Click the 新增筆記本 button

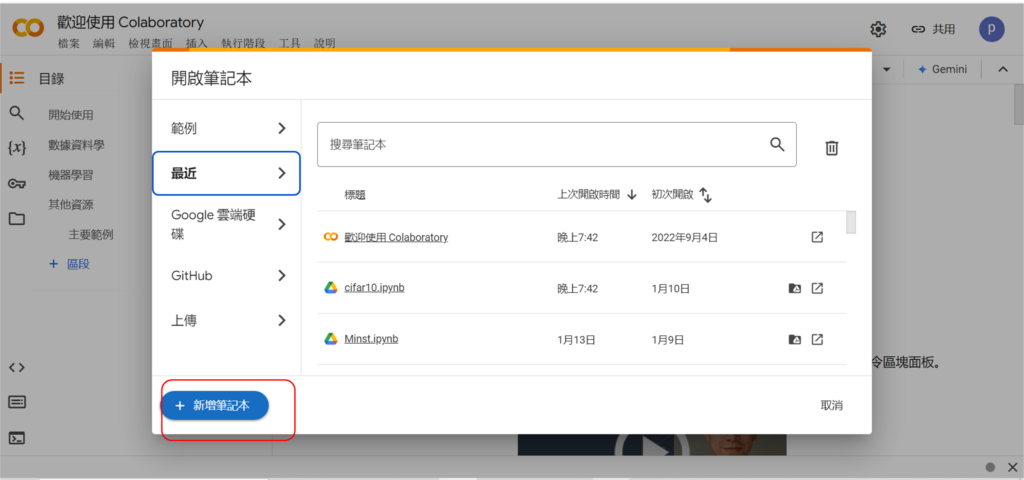[x=214, y=405]
